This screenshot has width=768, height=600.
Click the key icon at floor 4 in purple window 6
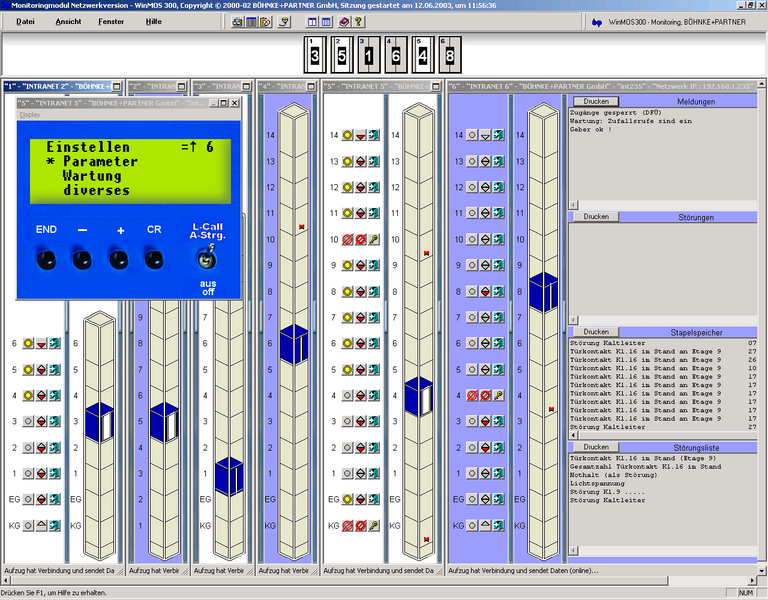[497, 395]
